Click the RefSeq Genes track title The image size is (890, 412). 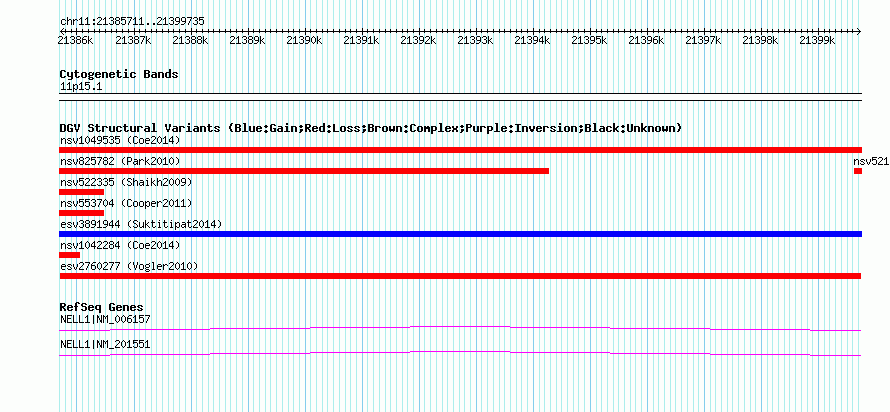tap(102, 308)
